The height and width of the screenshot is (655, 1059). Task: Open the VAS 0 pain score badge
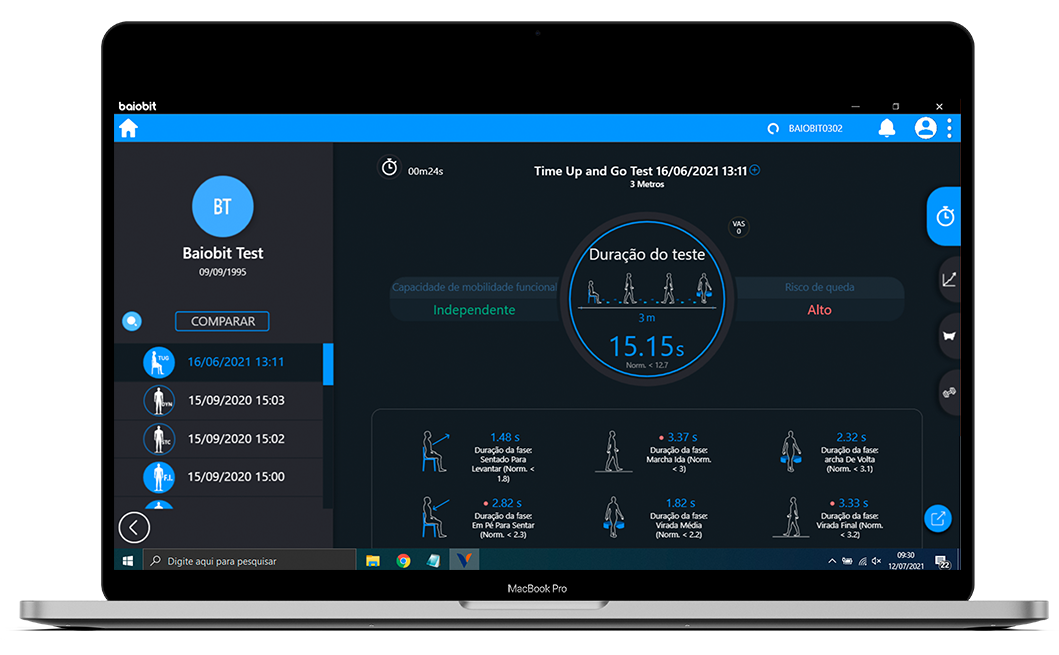739,227
